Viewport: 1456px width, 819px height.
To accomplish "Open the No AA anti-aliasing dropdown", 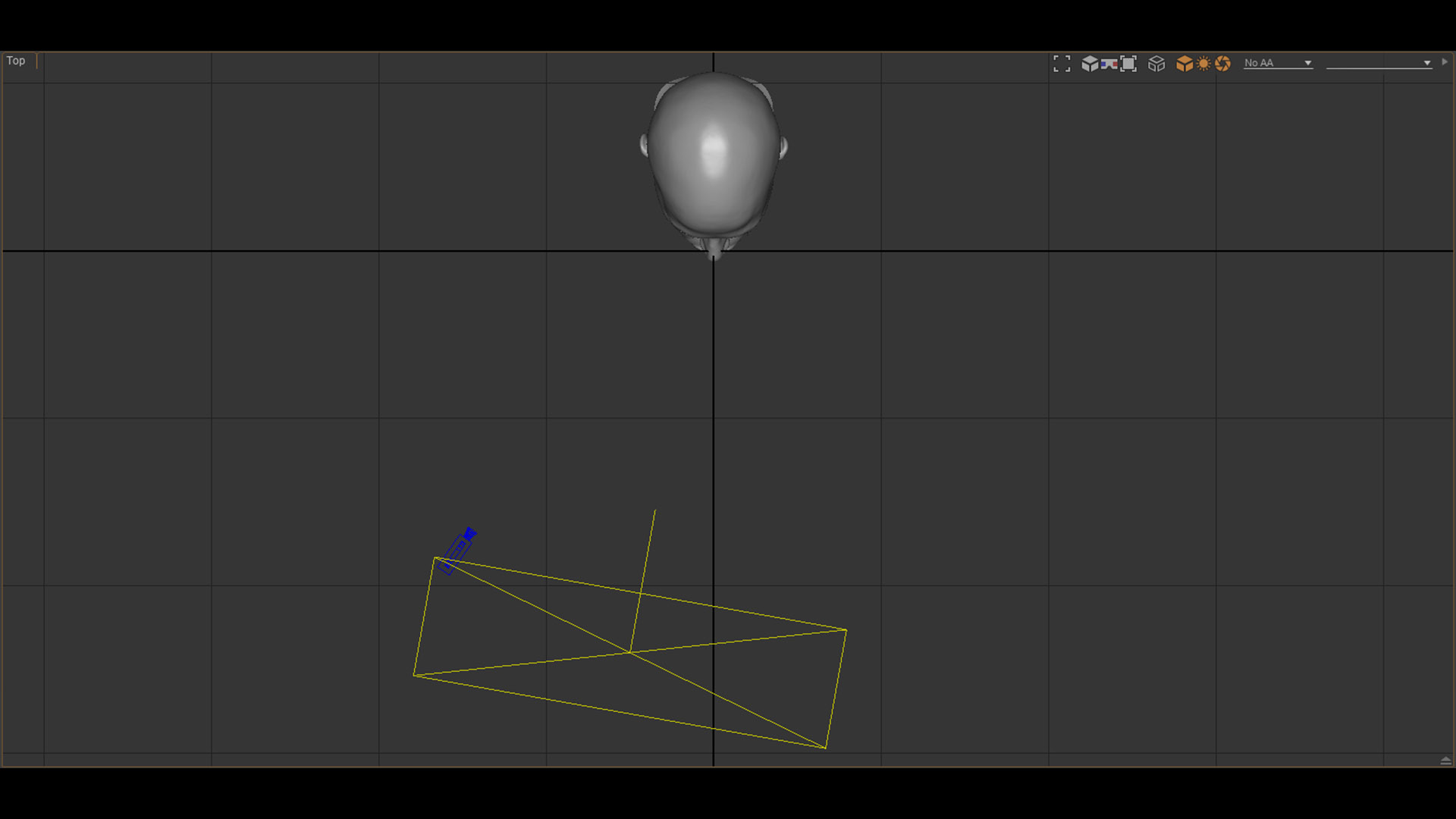I will (1278, 63).
